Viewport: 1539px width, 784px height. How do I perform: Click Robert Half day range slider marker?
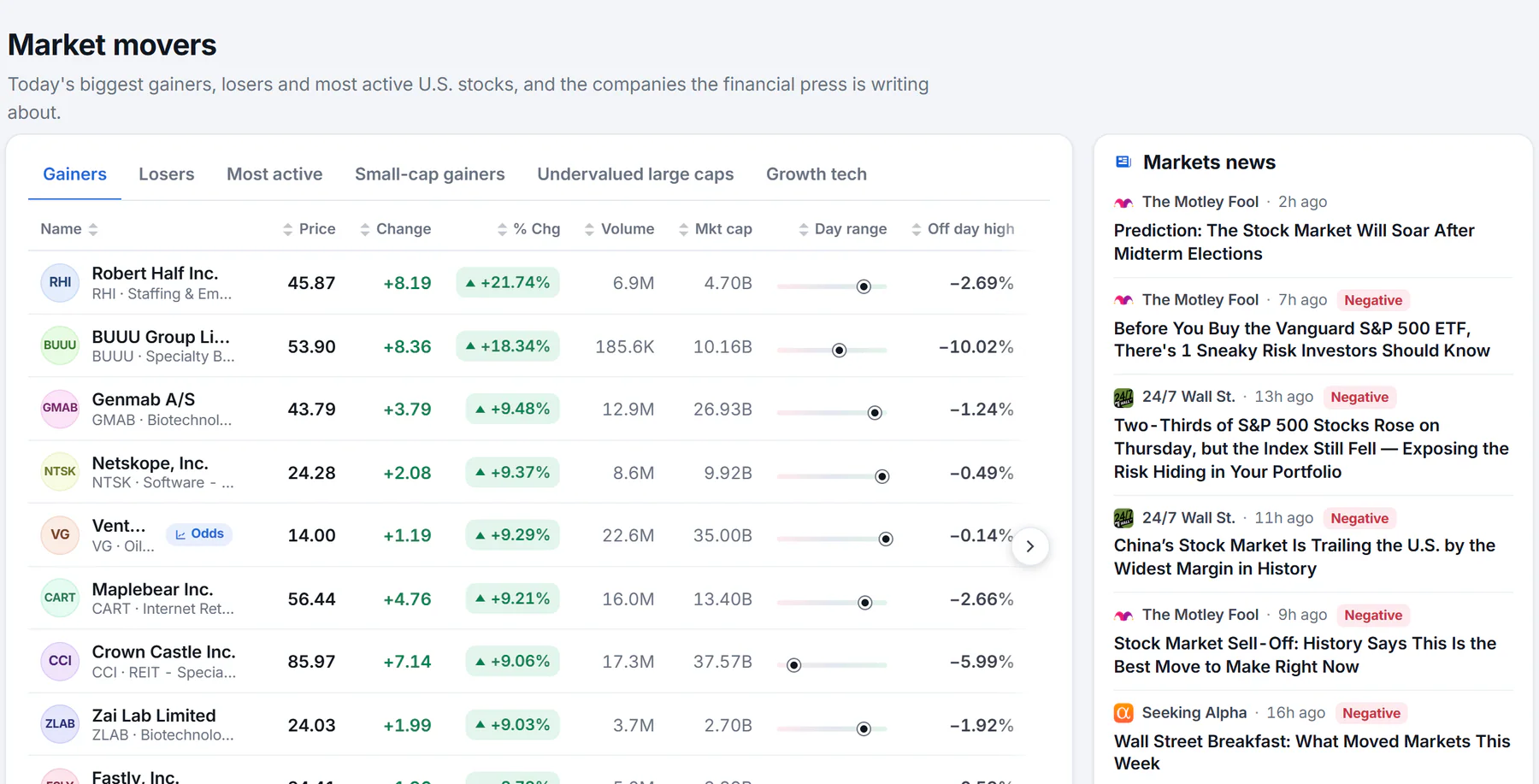coord(864,286)
